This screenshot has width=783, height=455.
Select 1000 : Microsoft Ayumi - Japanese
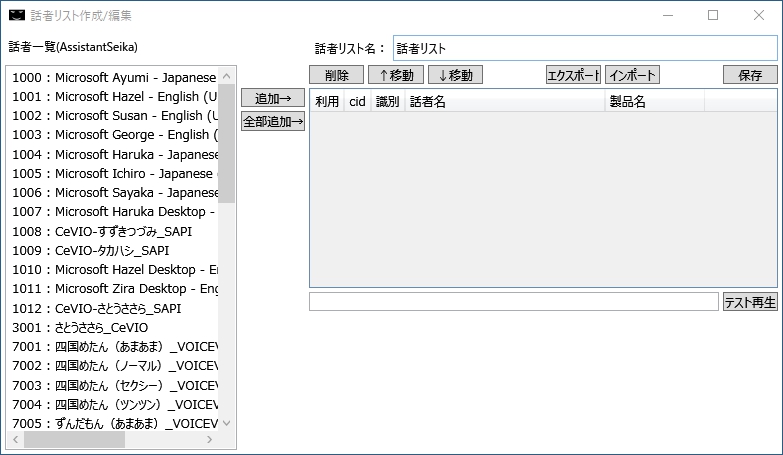click(114, 77)
